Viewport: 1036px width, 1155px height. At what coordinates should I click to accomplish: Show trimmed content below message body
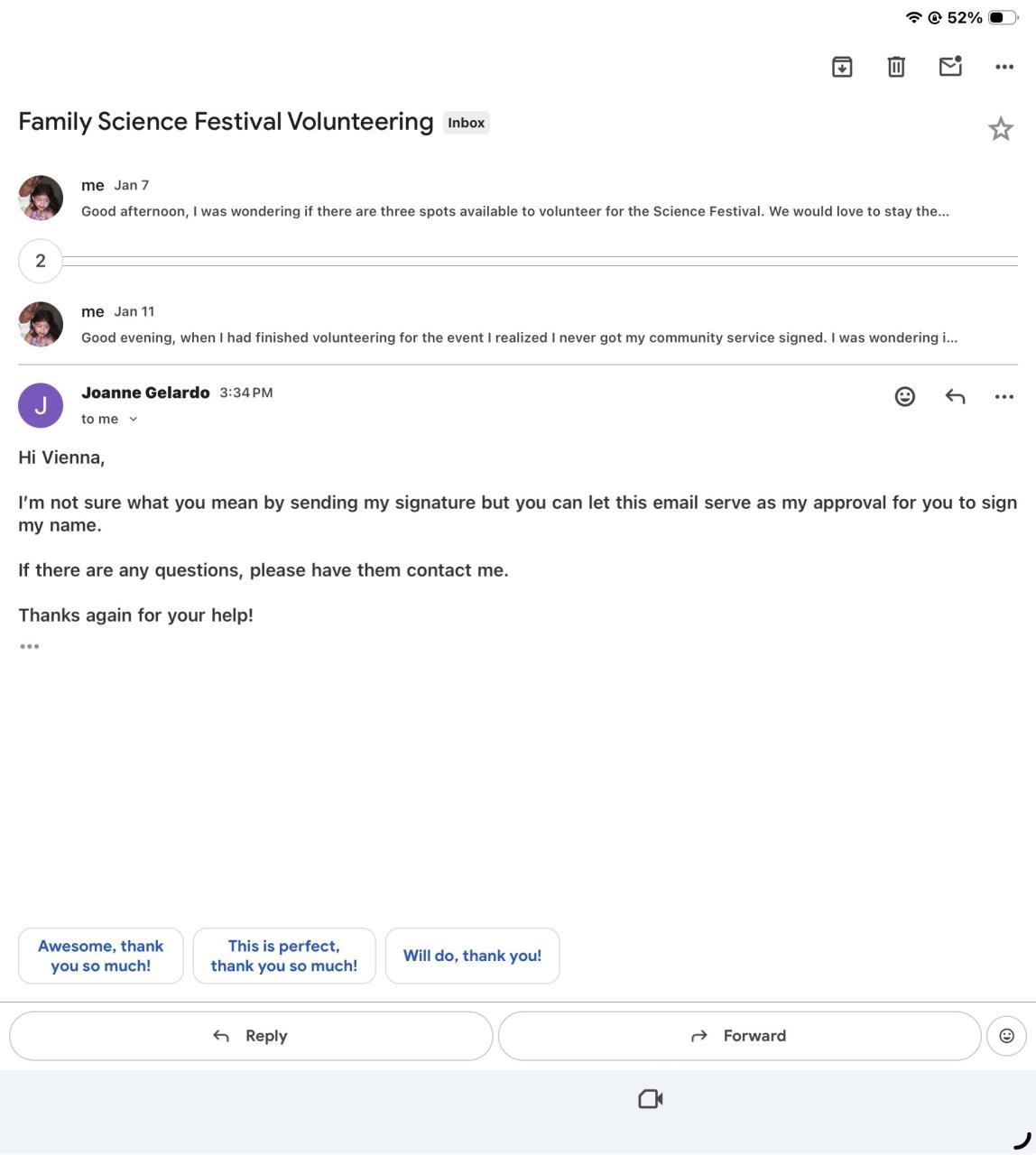pos(29,646)
